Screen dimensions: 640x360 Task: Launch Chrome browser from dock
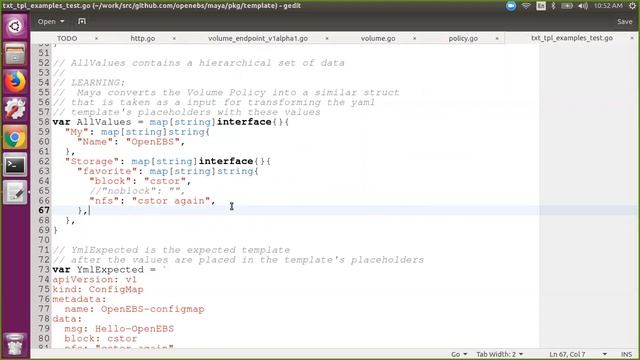click(15, 138)
